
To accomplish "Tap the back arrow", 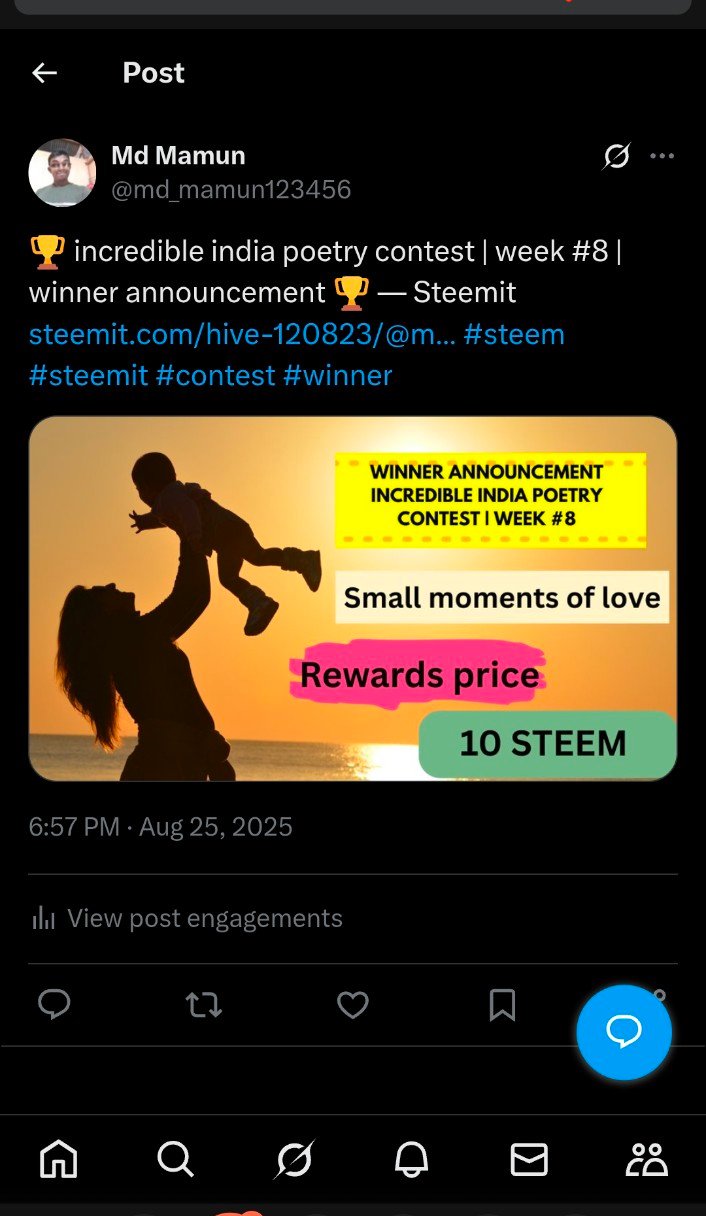I will click(x=44, y=73).
